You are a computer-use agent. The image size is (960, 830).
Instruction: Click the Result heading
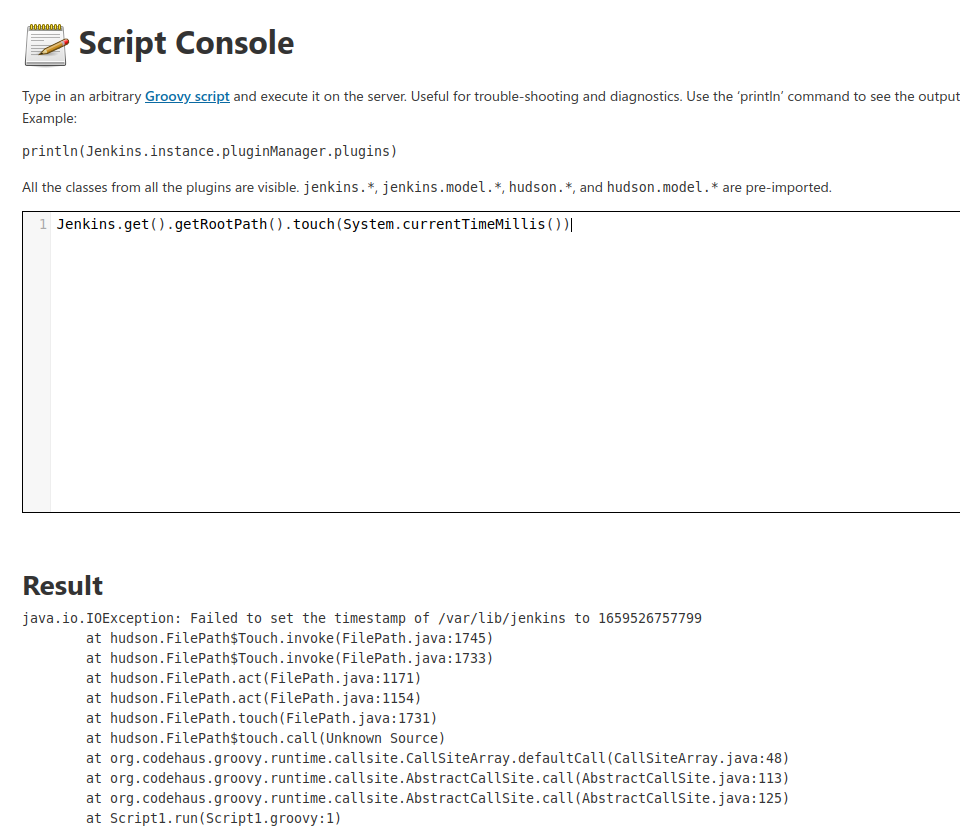[62, 585]
